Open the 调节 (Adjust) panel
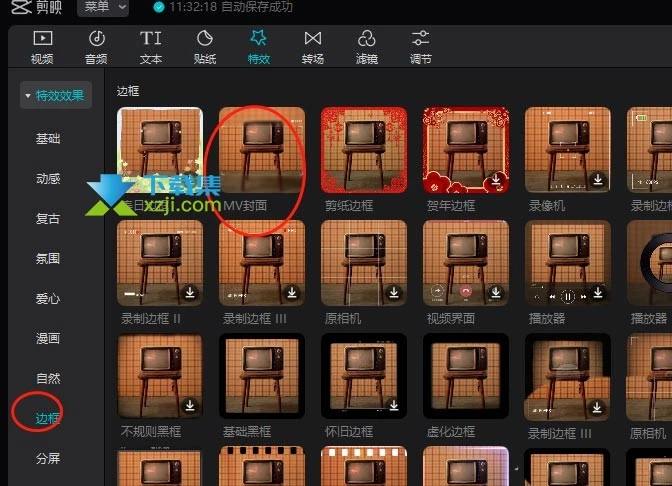 [421, 46]
